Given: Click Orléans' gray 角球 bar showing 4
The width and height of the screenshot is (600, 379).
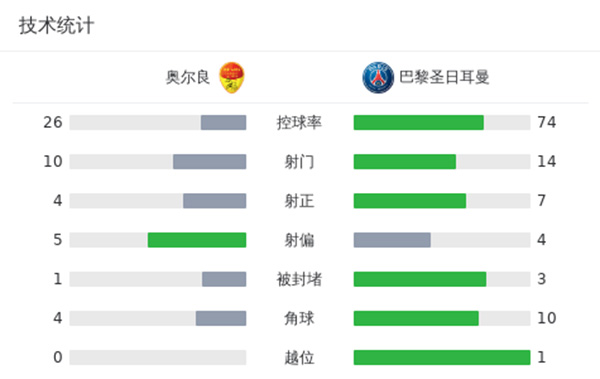Looking at the screenshot, I should pos(221,318).
